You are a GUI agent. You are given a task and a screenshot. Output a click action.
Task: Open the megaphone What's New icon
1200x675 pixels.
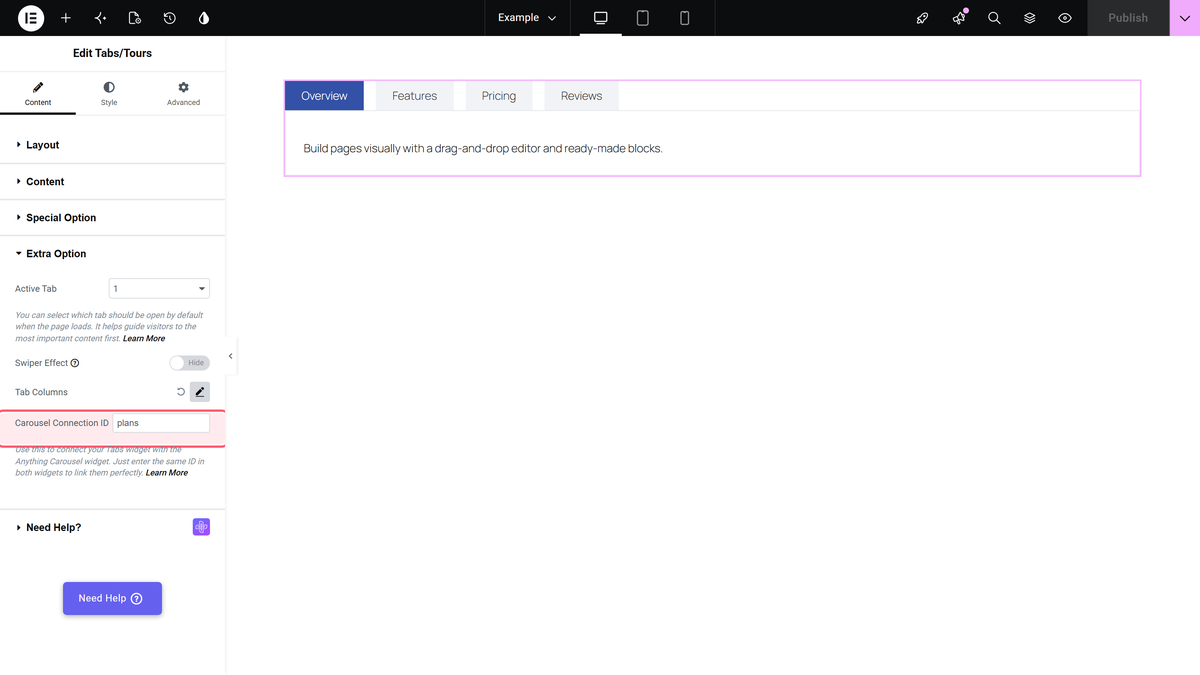(959, 18)
